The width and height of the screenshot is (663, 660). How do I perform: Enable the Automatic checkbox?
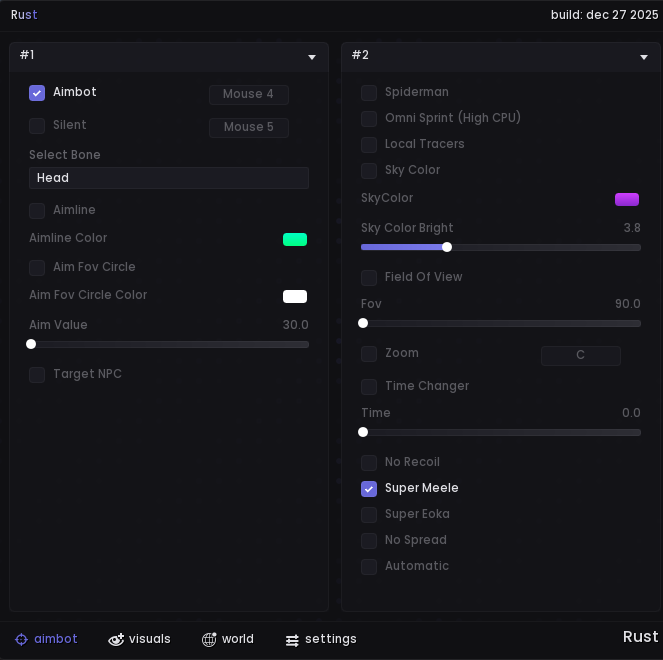[369, 567]
